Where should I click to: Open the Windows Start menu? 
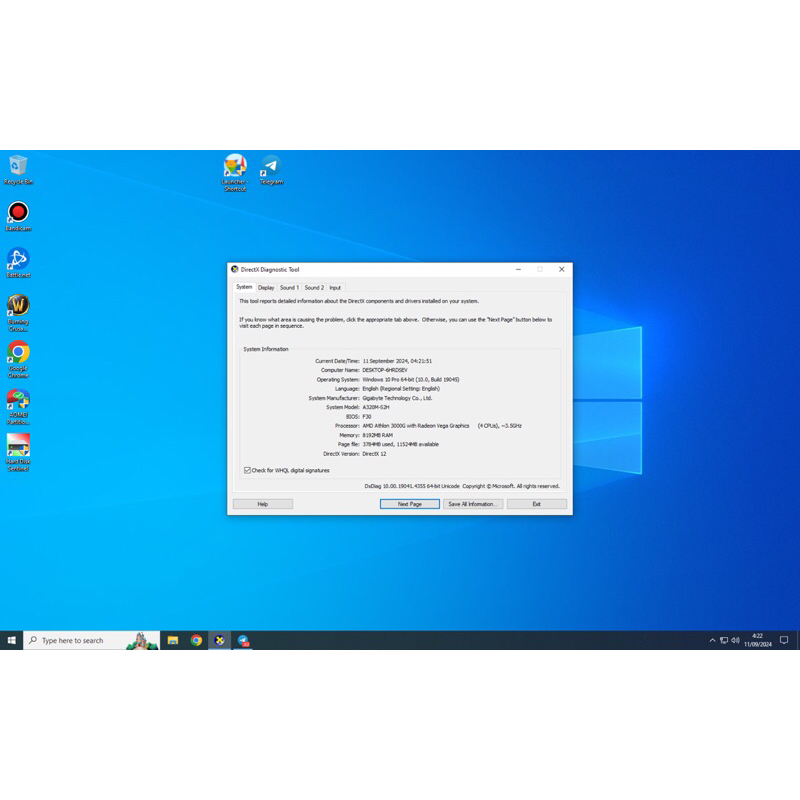point(12,640)
